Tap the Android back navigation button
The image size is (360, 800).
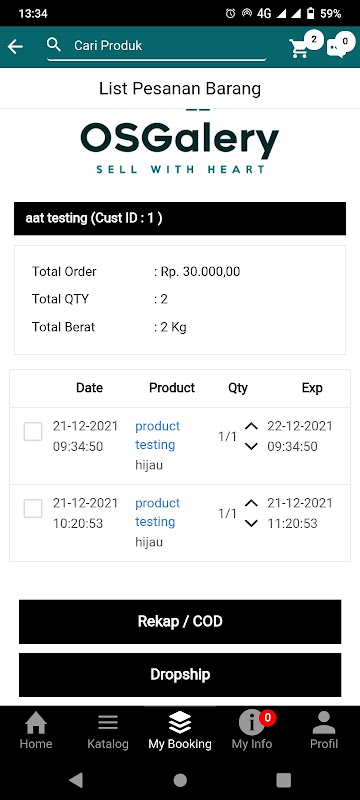coord(76,780)
